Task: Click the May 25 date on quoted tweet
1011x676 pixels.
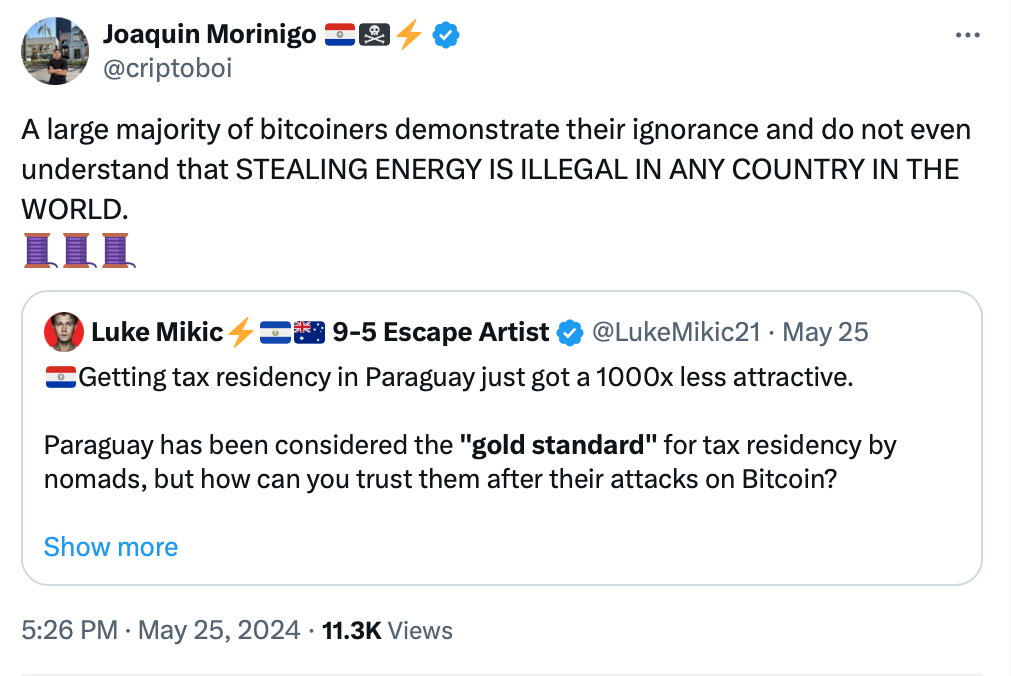Action: coord(825,332)
